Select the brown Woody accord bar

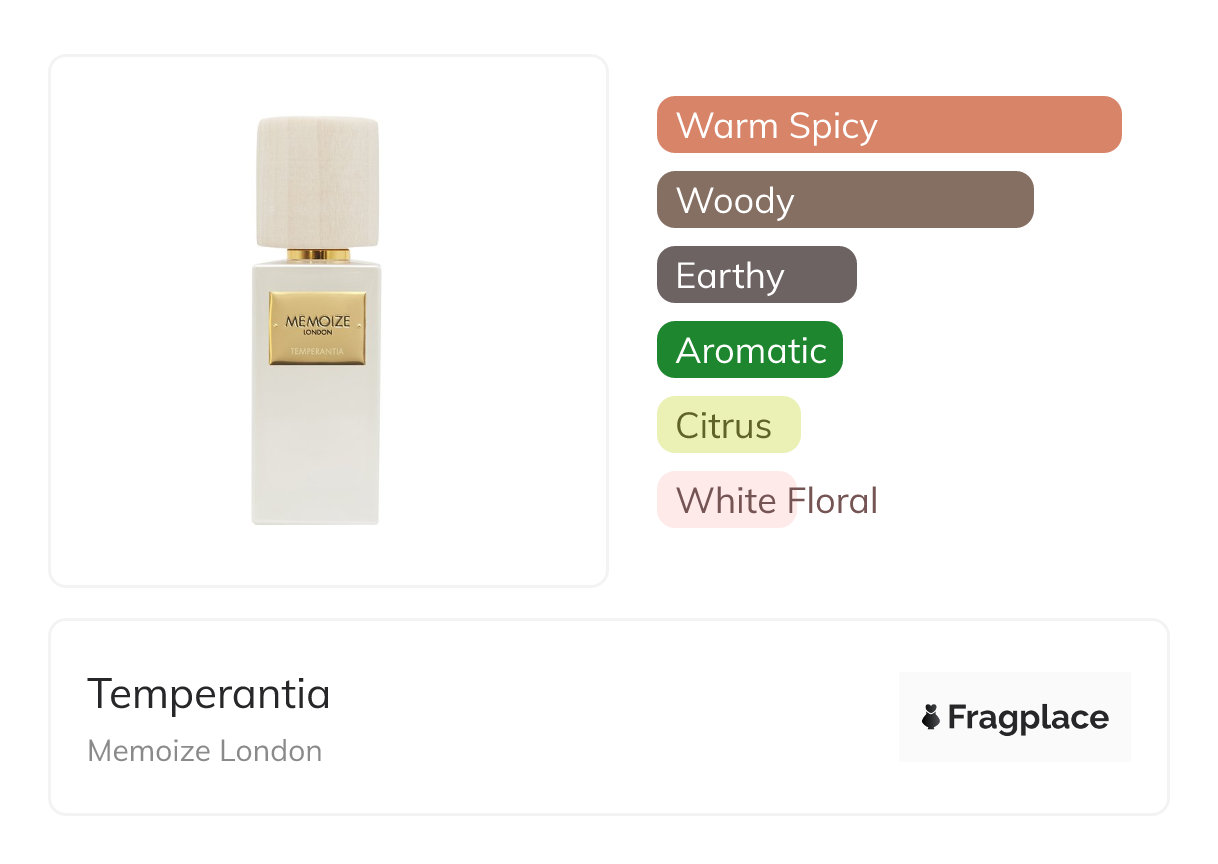(x=844, y=200)
